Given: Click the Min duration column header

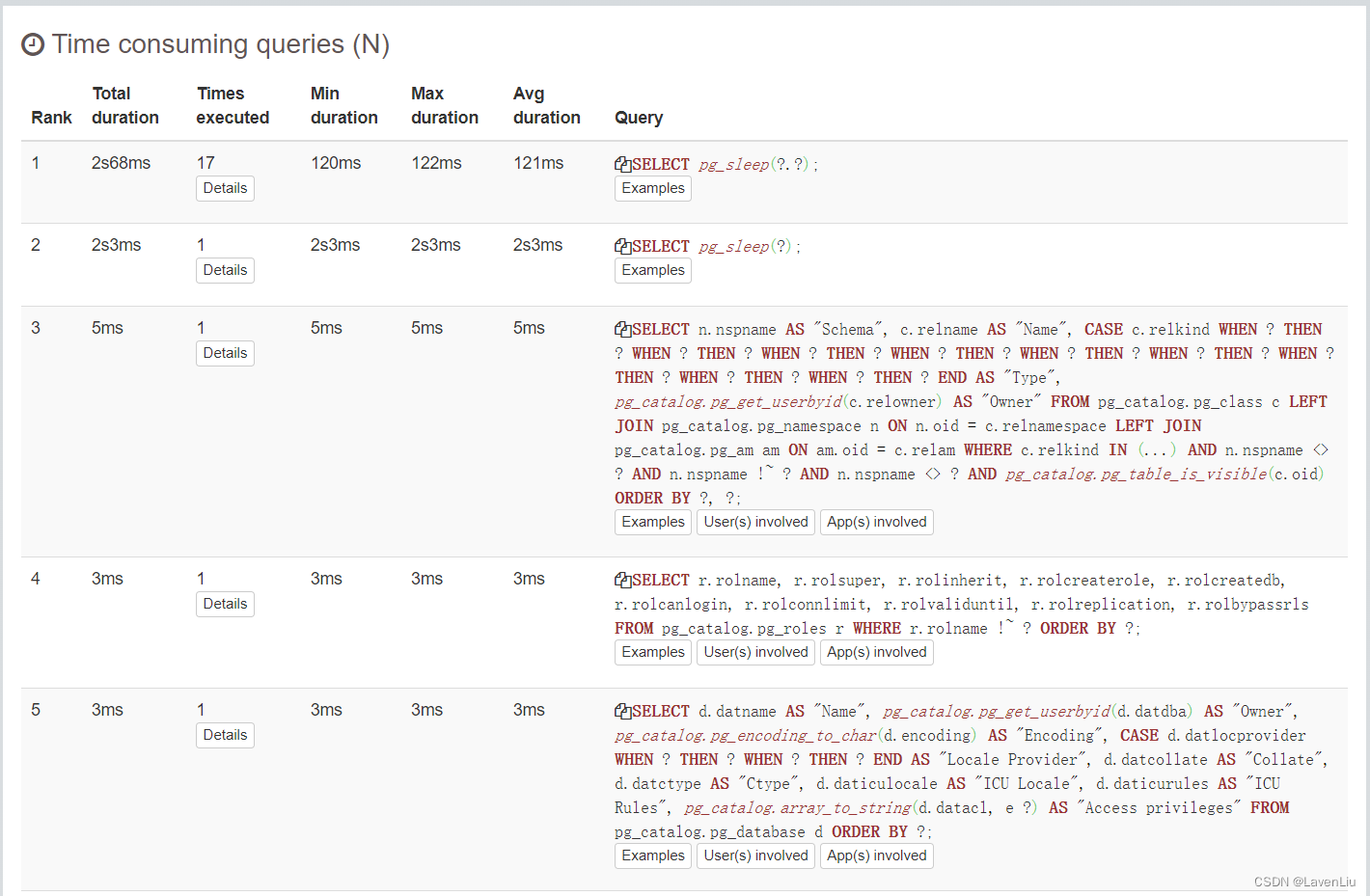Looking at the screenshot, I should 344,106.
